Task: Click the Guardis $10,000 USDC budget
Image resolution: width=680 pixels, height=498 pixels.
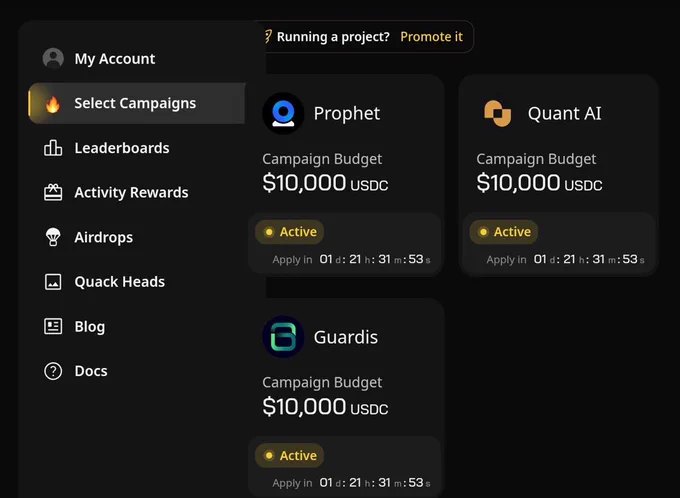Action: (325, 406)
